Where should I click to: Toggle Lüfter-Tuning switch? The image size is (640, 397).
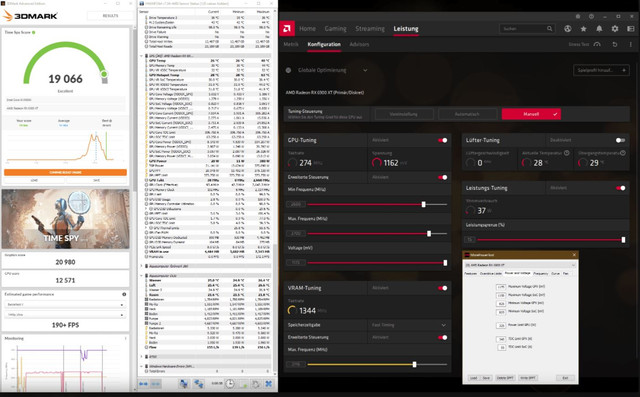[620, 140]
